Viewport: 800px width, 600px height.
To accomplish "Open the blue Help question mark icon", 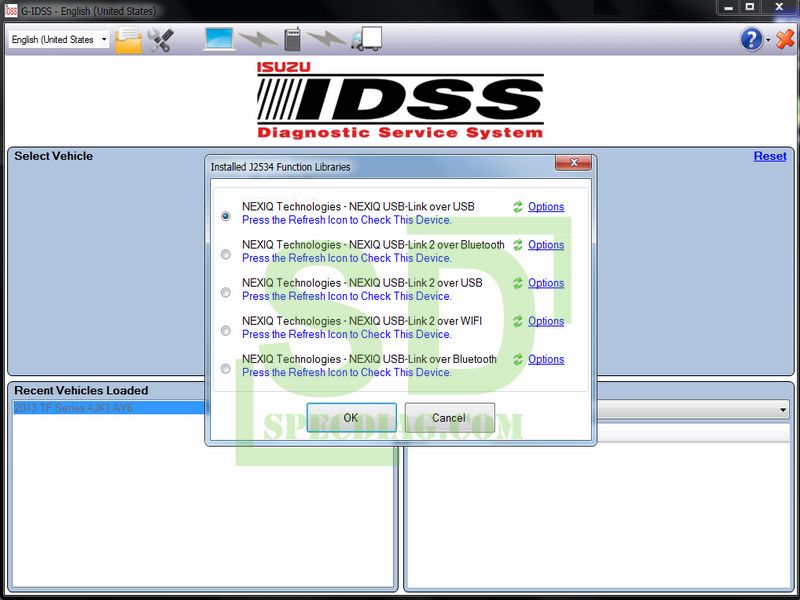I will [751, 40].
